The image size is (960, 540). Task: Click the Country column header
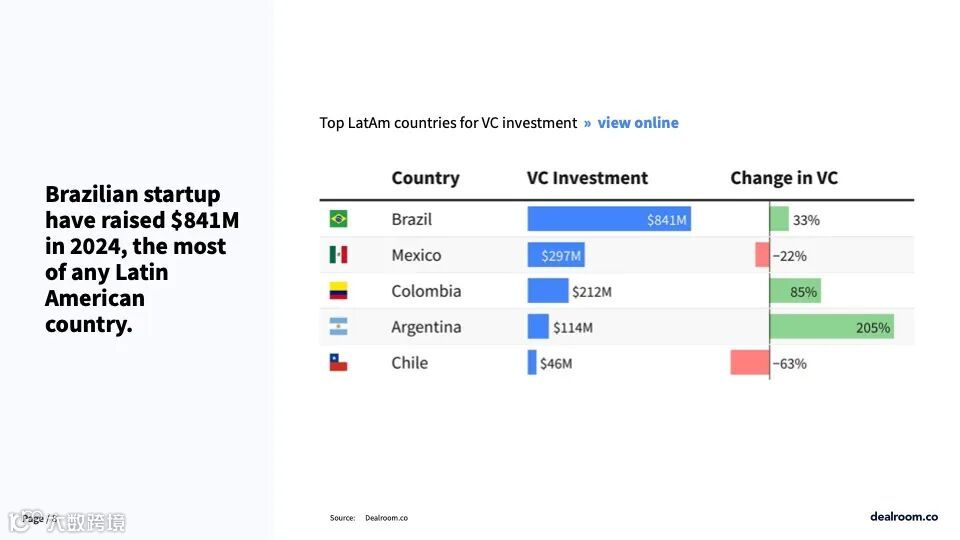coord(425,178)
